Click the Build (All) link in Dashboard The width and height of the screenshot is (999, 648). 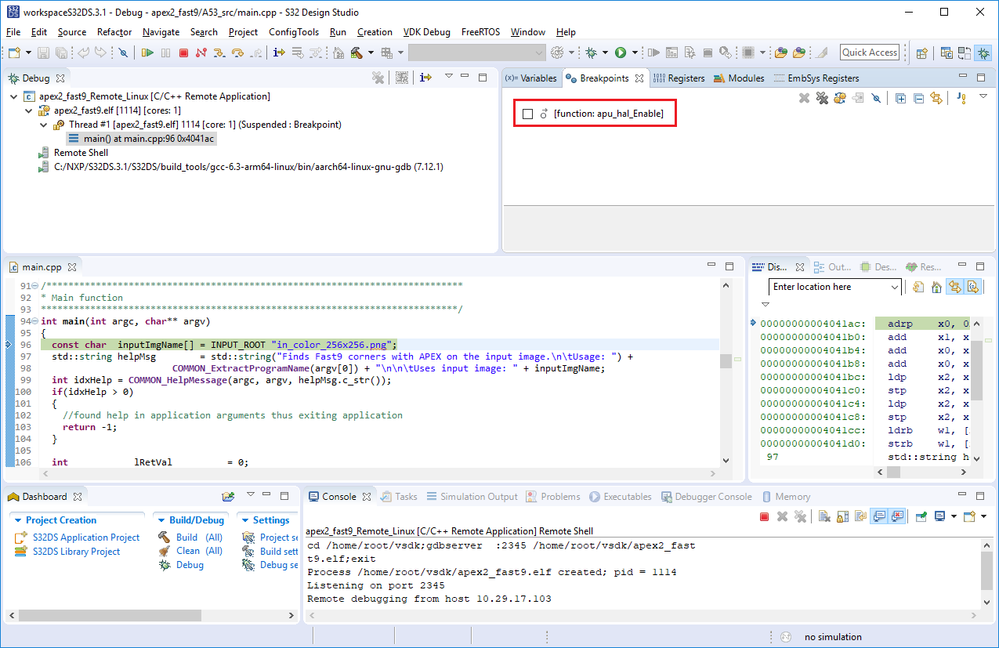[199, 538]
